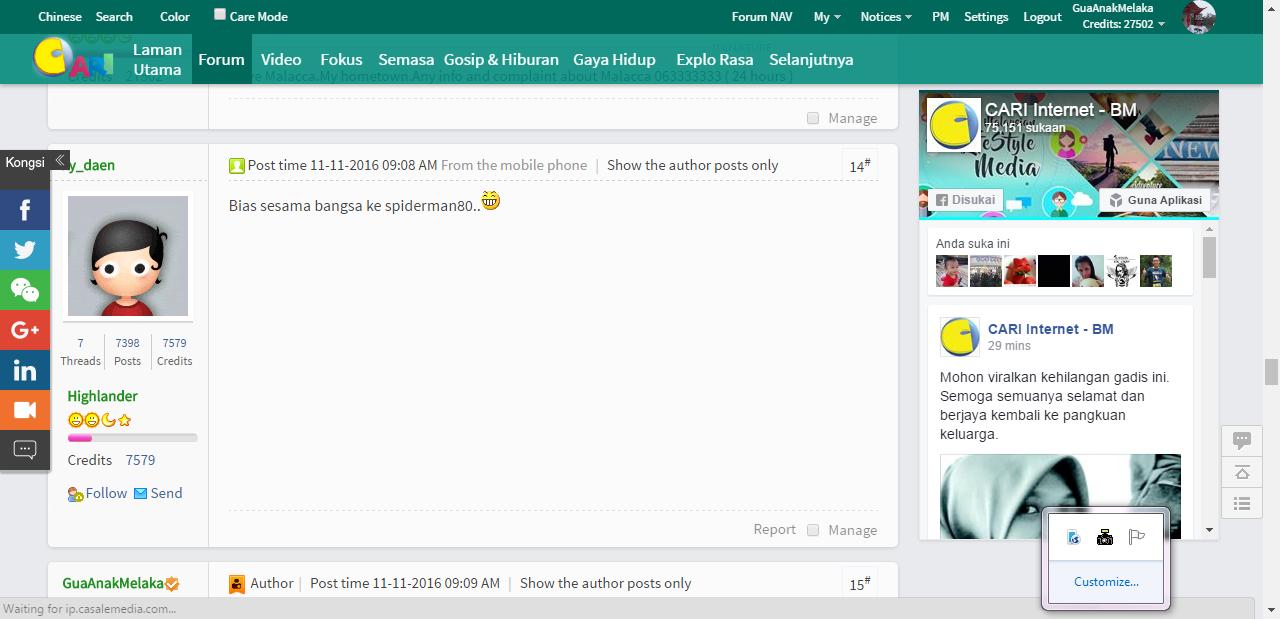Open y_daen's profile username link
Viewport: 1280px width, 619px height.
(91, 165)
